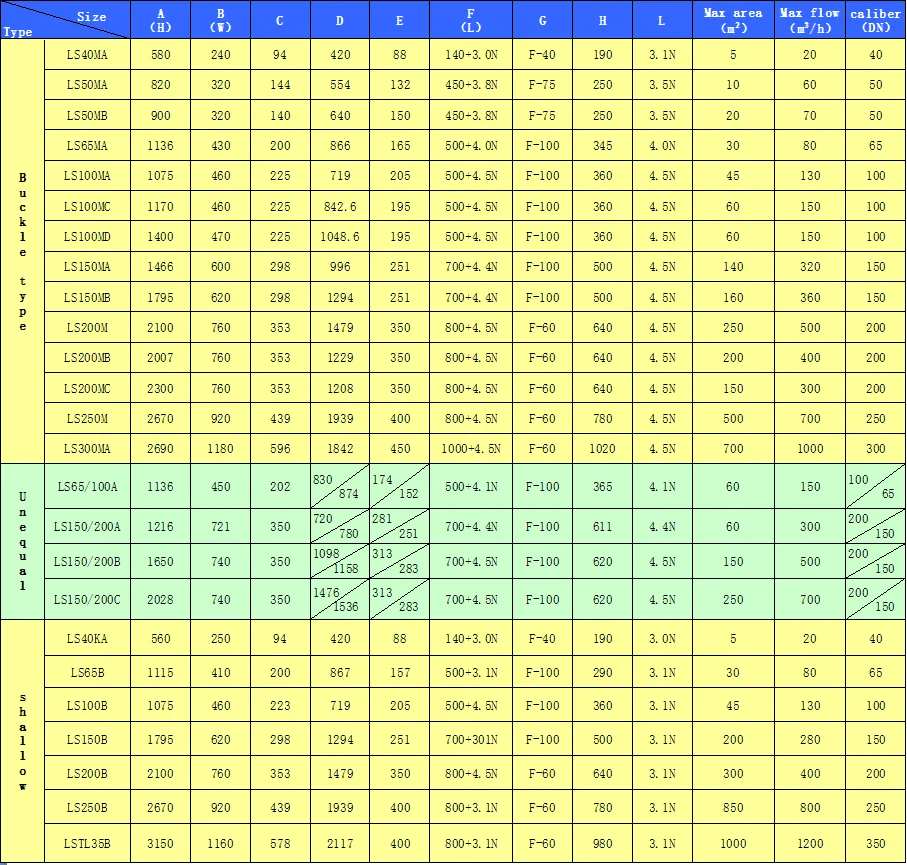
Task: Click the LS65/100A model cell
Action: (87, 486)
